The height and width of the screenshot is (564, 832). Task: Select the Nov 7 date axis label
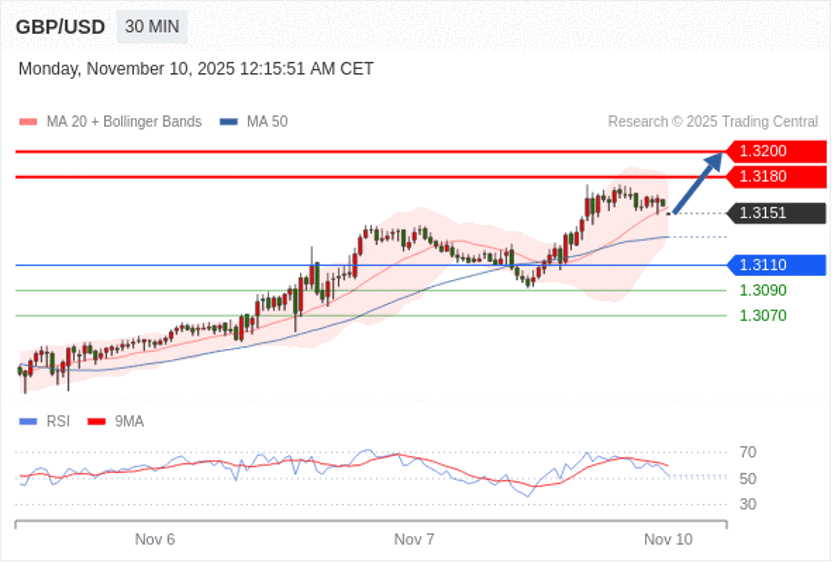pos(414,539)
